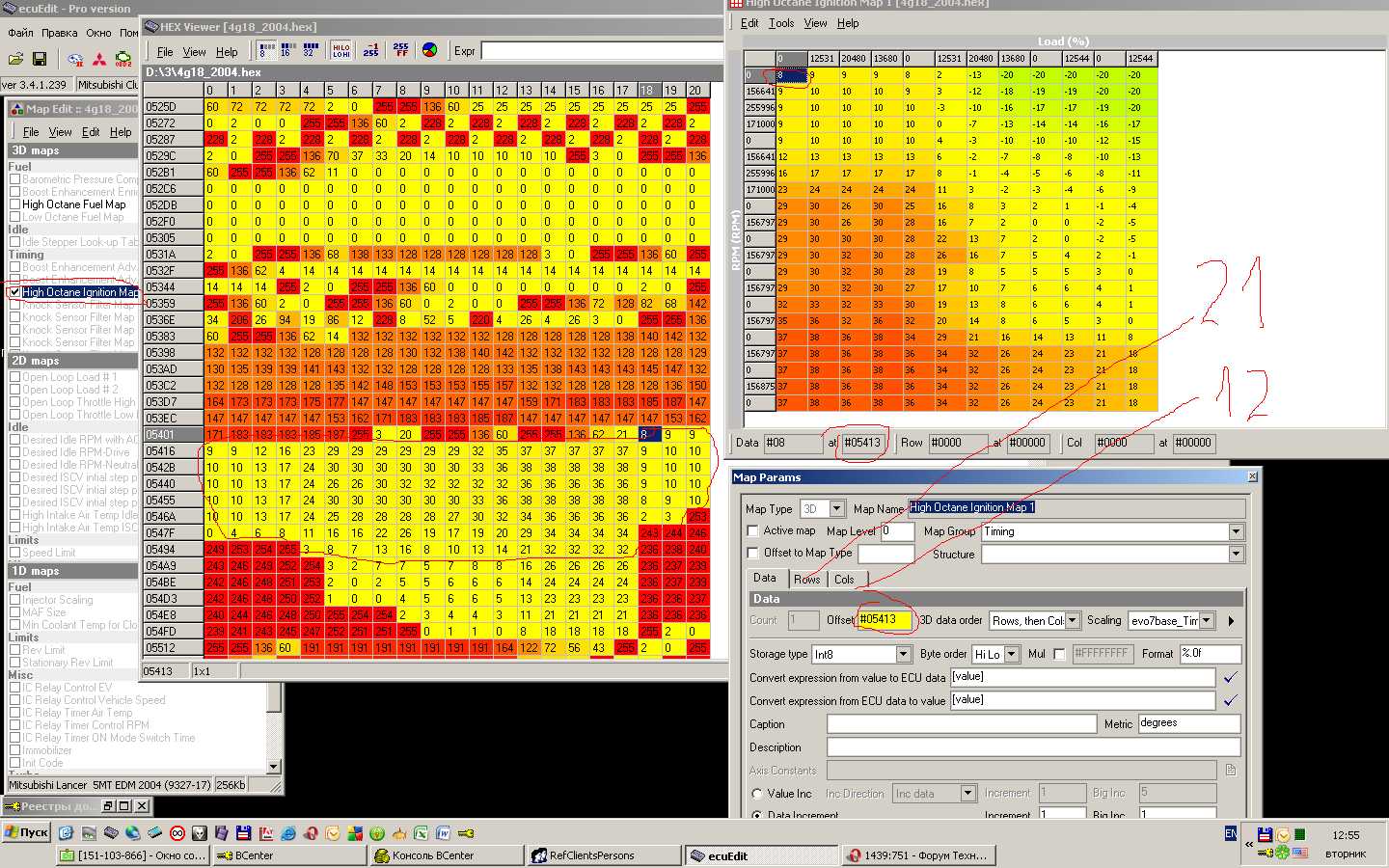The height and width of the screenshot is (868, 1389).
Task: Click the document icon beside Axis Constants
Action: [x=1231, y=770]
